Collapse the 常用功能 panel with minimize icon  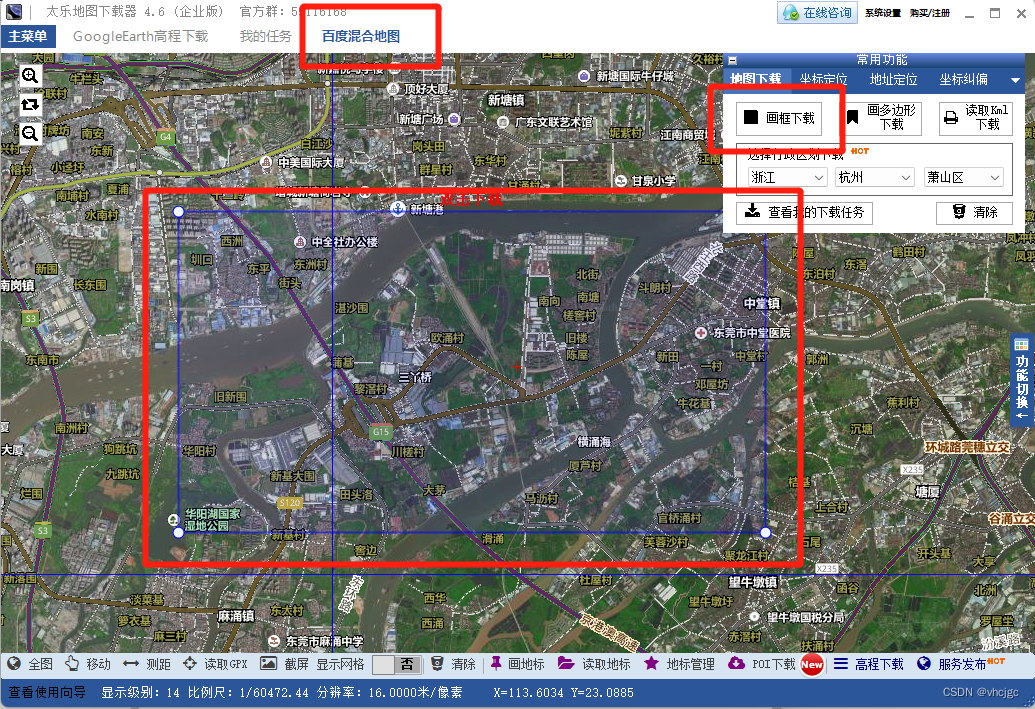[733, 58]
